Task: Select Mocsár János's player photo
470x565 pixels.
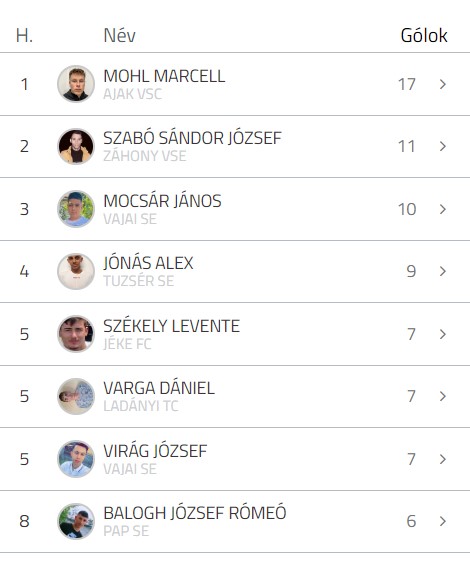Action: click(x=76, y=209)
